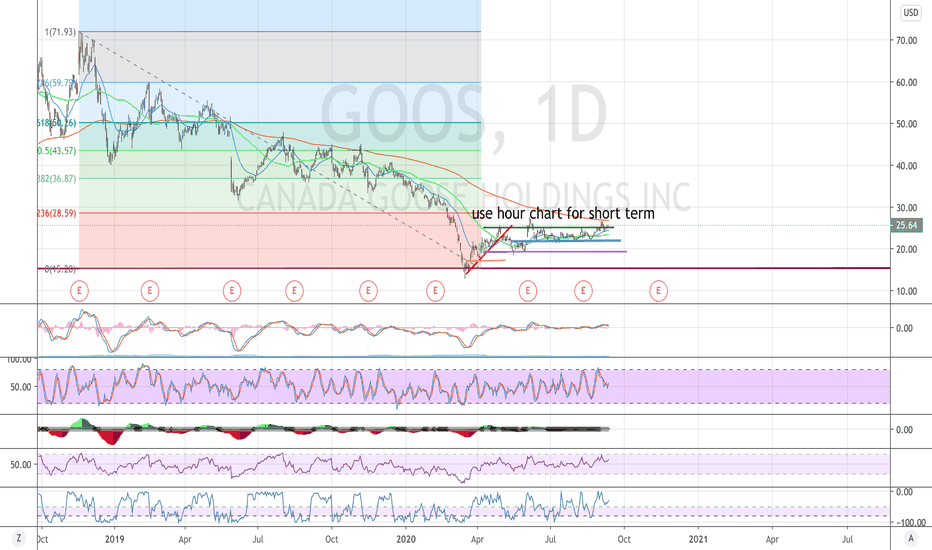Click the 2021 label on the time axis
The width and height of the screenshot is (932, 550).
(x=698, y=539)
